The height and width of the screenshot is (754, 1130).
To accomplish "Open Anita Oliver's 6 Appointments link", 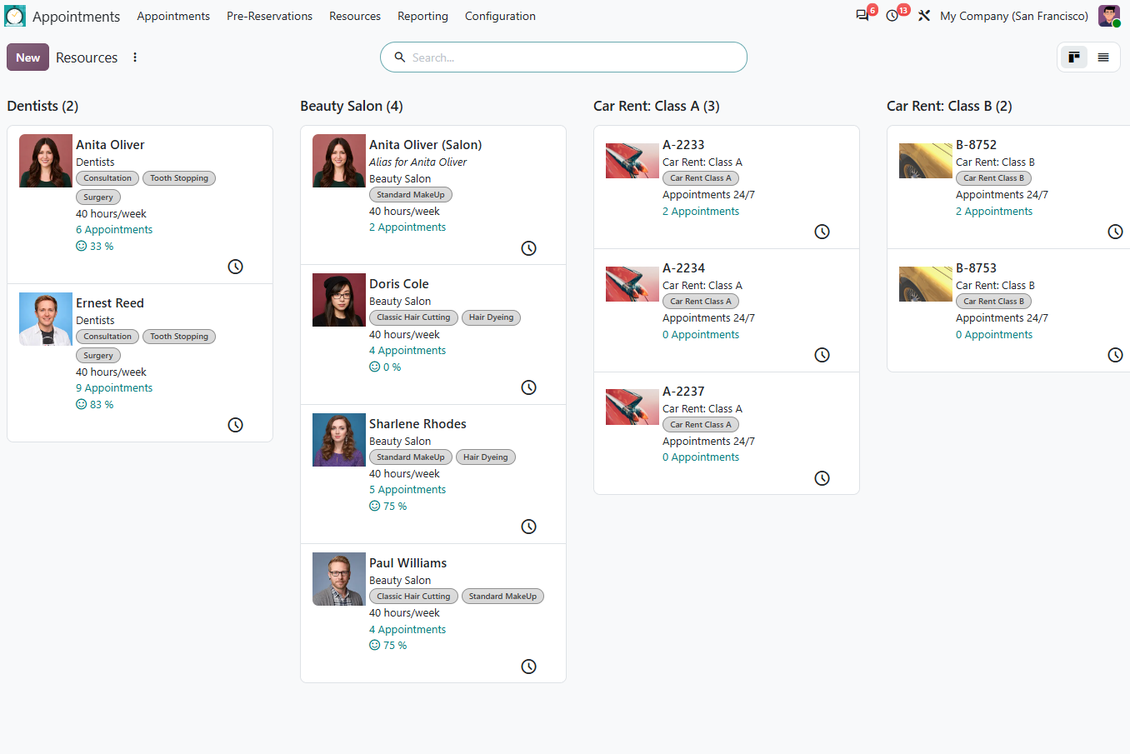I will (x=114, y=230).
